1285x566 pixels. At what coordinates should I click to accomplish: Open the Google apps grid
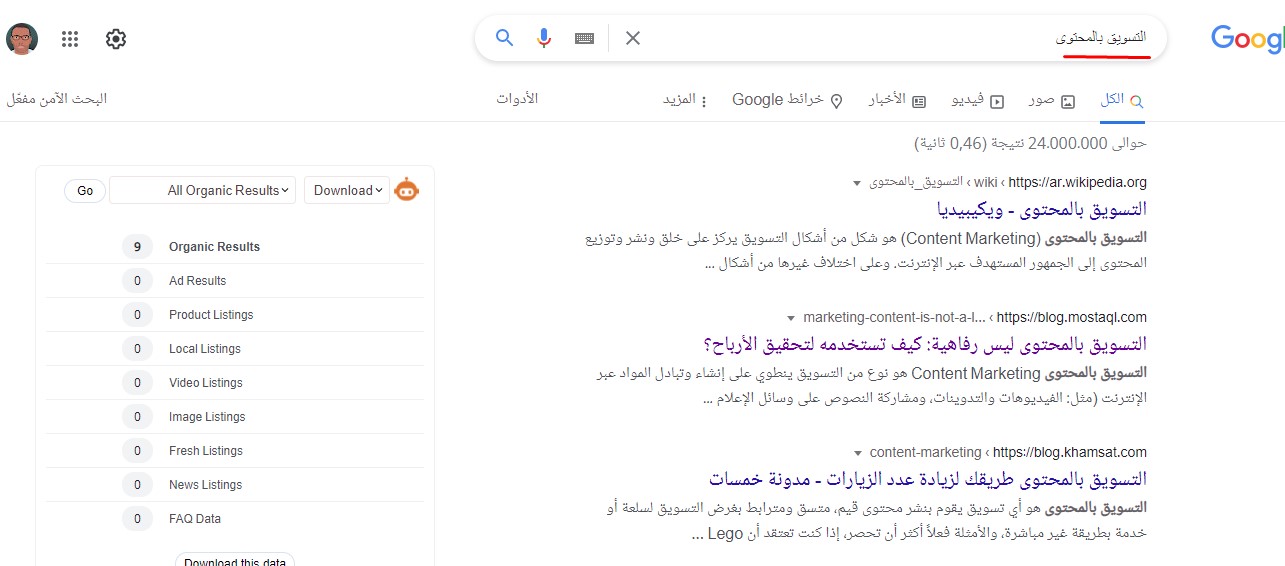pyautogui.click(x=70, y=39)
